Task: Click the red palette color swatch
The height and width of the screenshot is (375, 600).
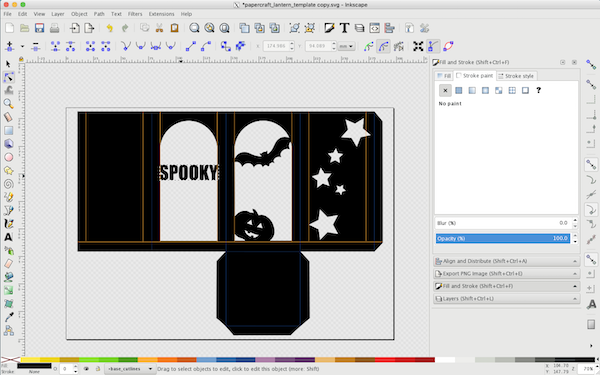Action: (385, 360)
